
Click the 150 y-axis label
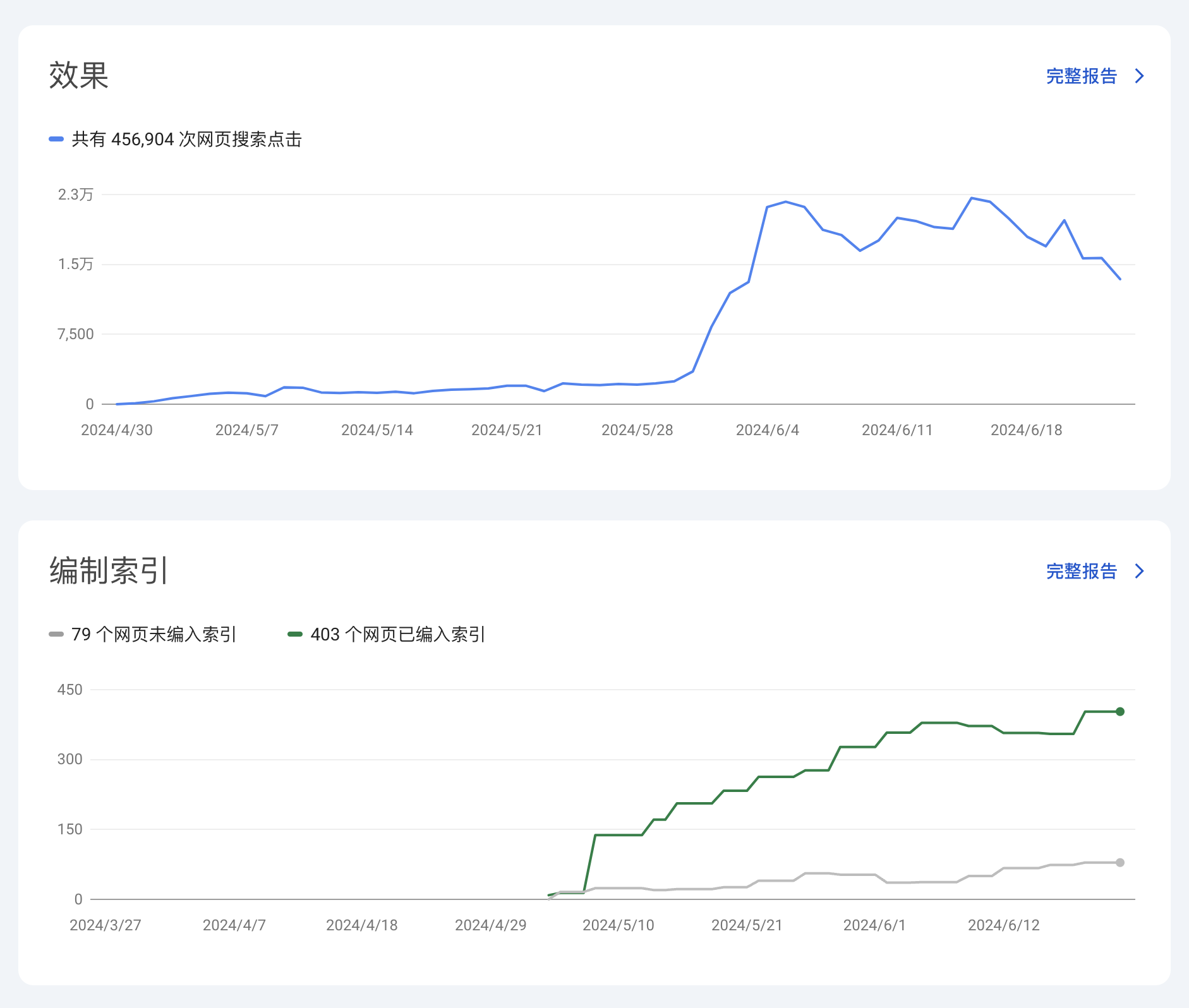coord(70,829)
